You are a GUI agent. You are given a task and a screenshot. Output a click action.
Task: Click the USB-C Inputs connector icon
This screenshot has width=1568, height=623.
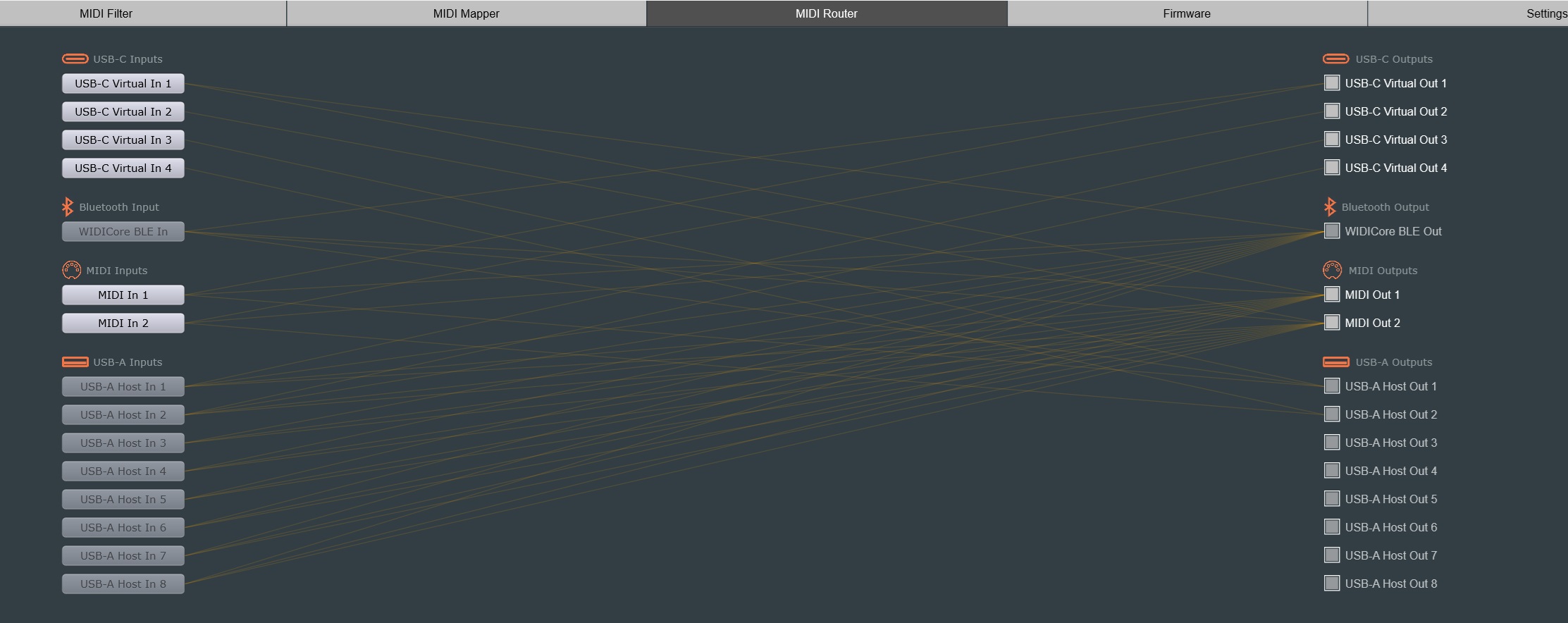(x=75, y=59)
